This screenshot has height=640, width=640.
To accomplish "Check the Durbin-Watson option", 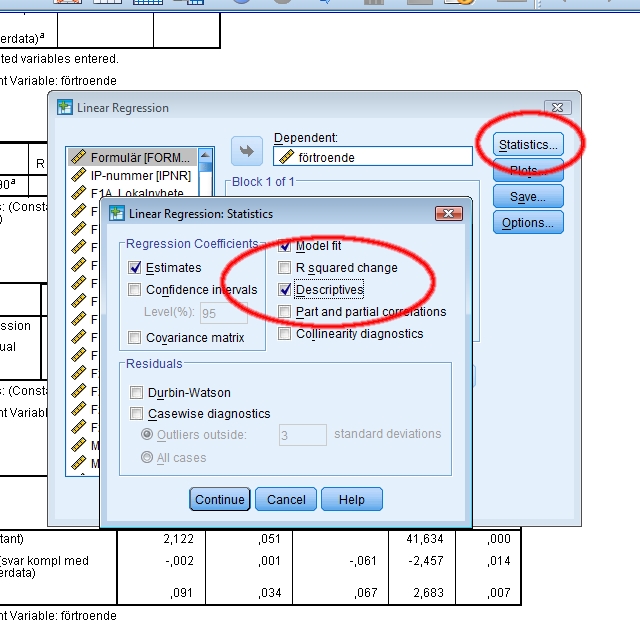I will 135,393.
